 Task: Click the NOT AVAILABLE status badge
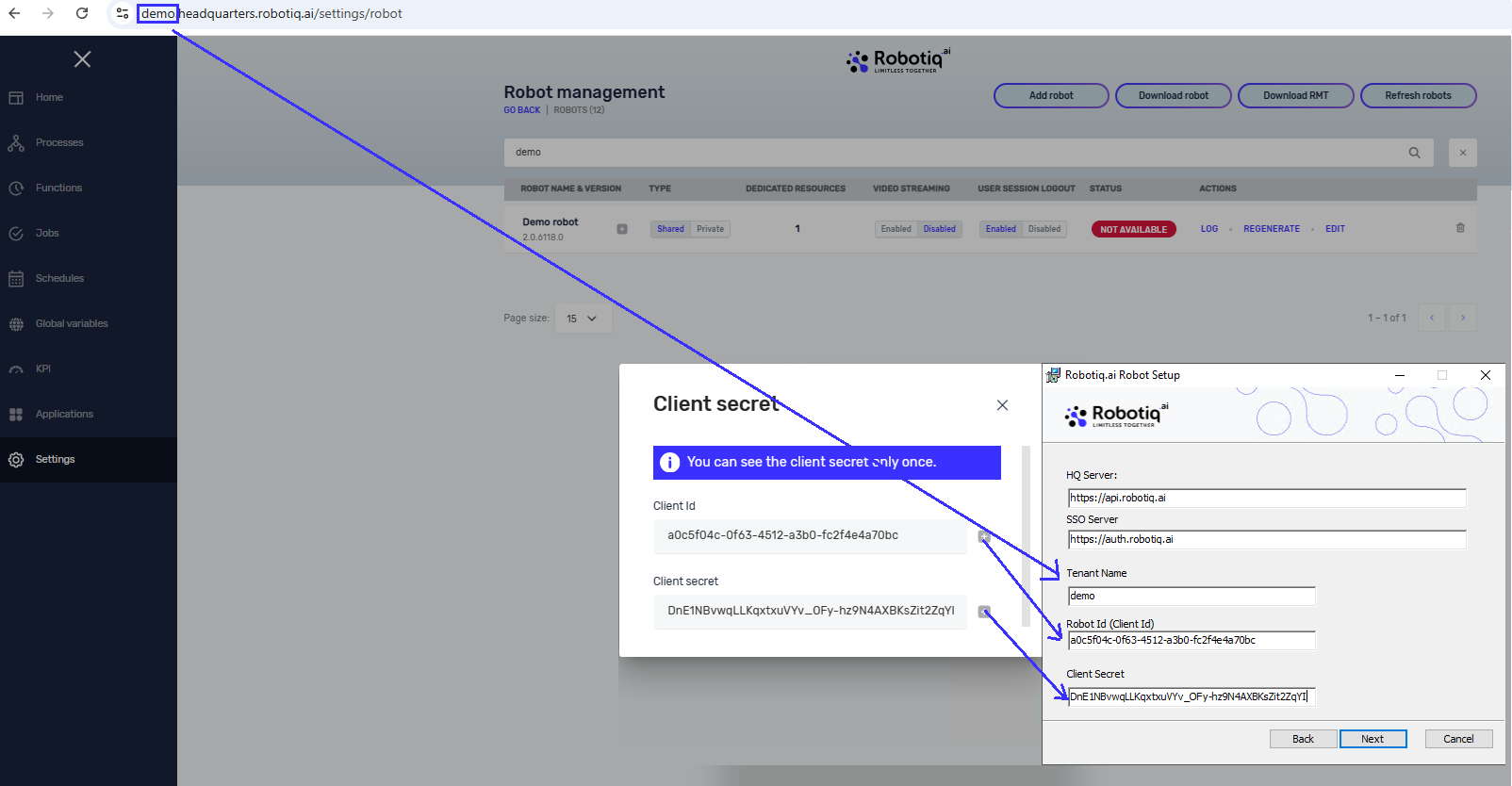coord(1133,229)
